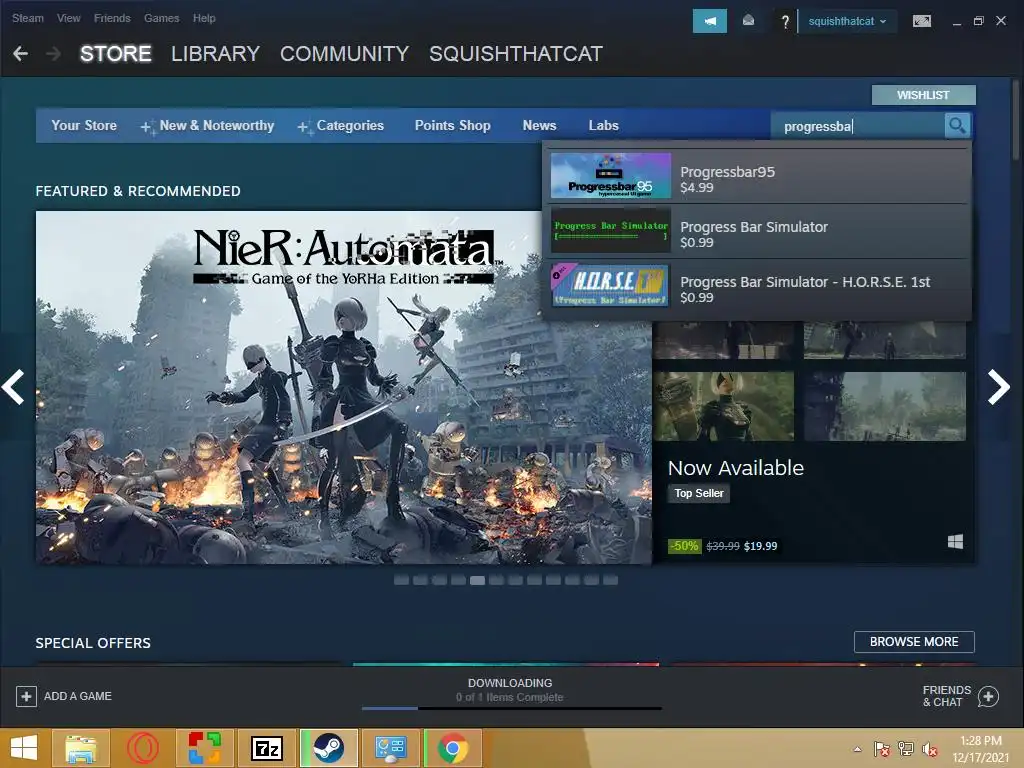The height and width of the screenshot is (768, 1024).
Task: Click ADD A GAME label
Action: coord(78,696)
